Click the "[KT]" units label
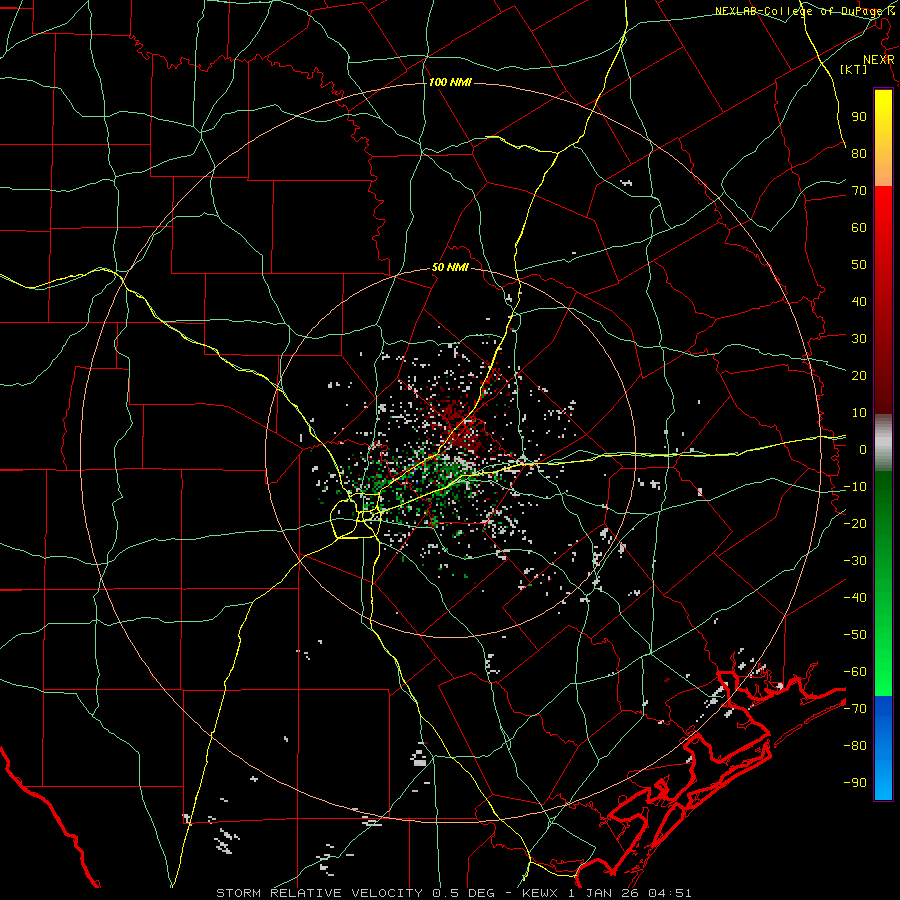This screenshot has height=900, width=900. point(854,69)
